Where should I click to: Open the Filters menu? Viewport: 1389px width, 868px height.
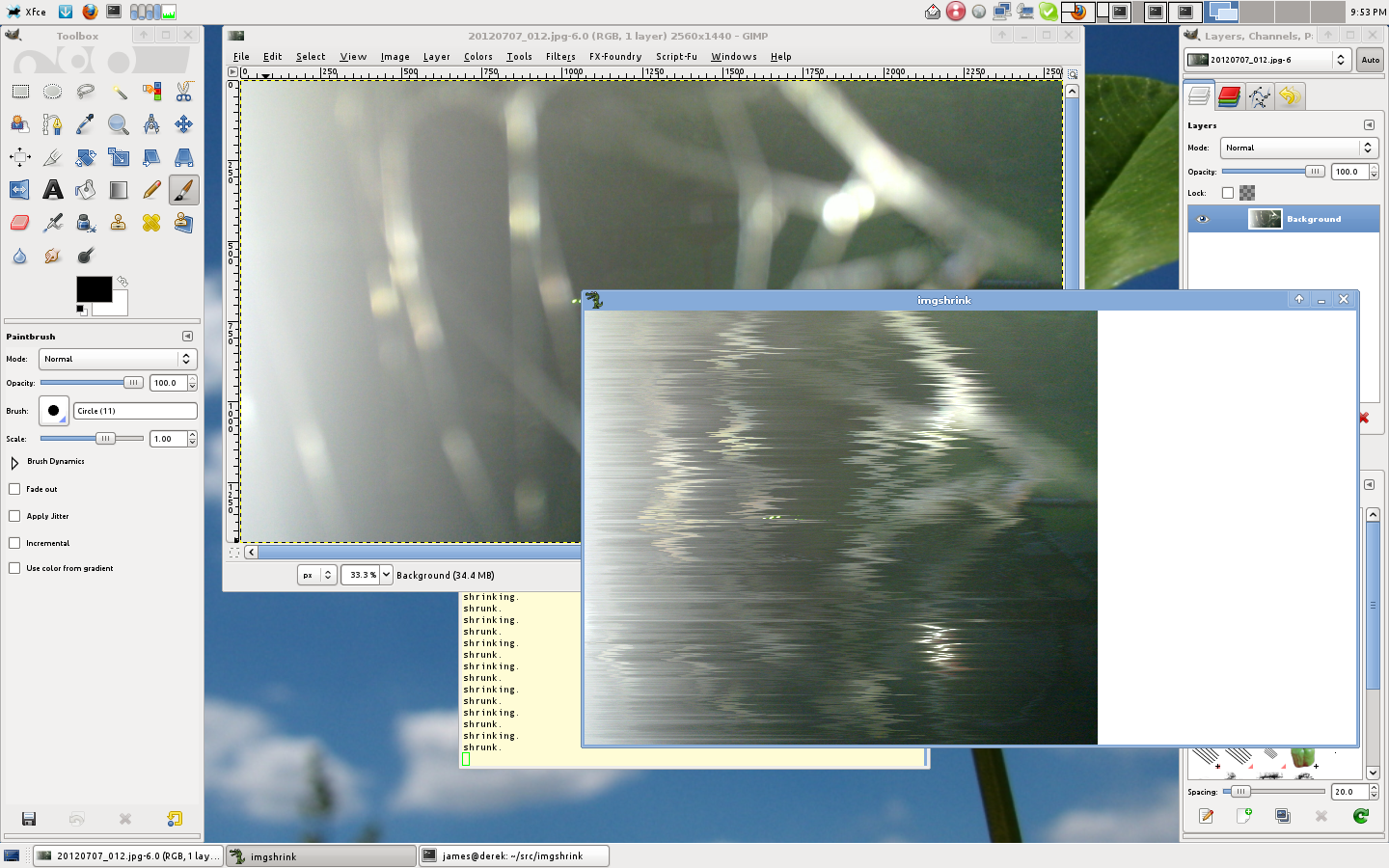[x=559, y=57]
